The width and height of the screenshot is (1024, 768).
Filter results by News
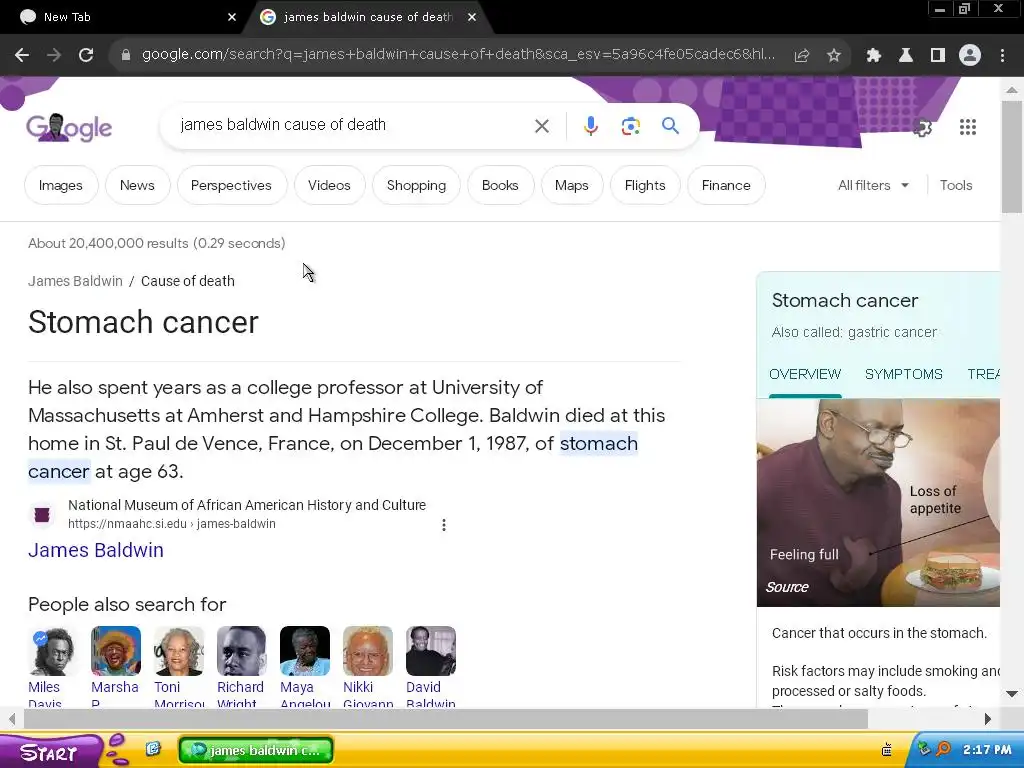137,185
